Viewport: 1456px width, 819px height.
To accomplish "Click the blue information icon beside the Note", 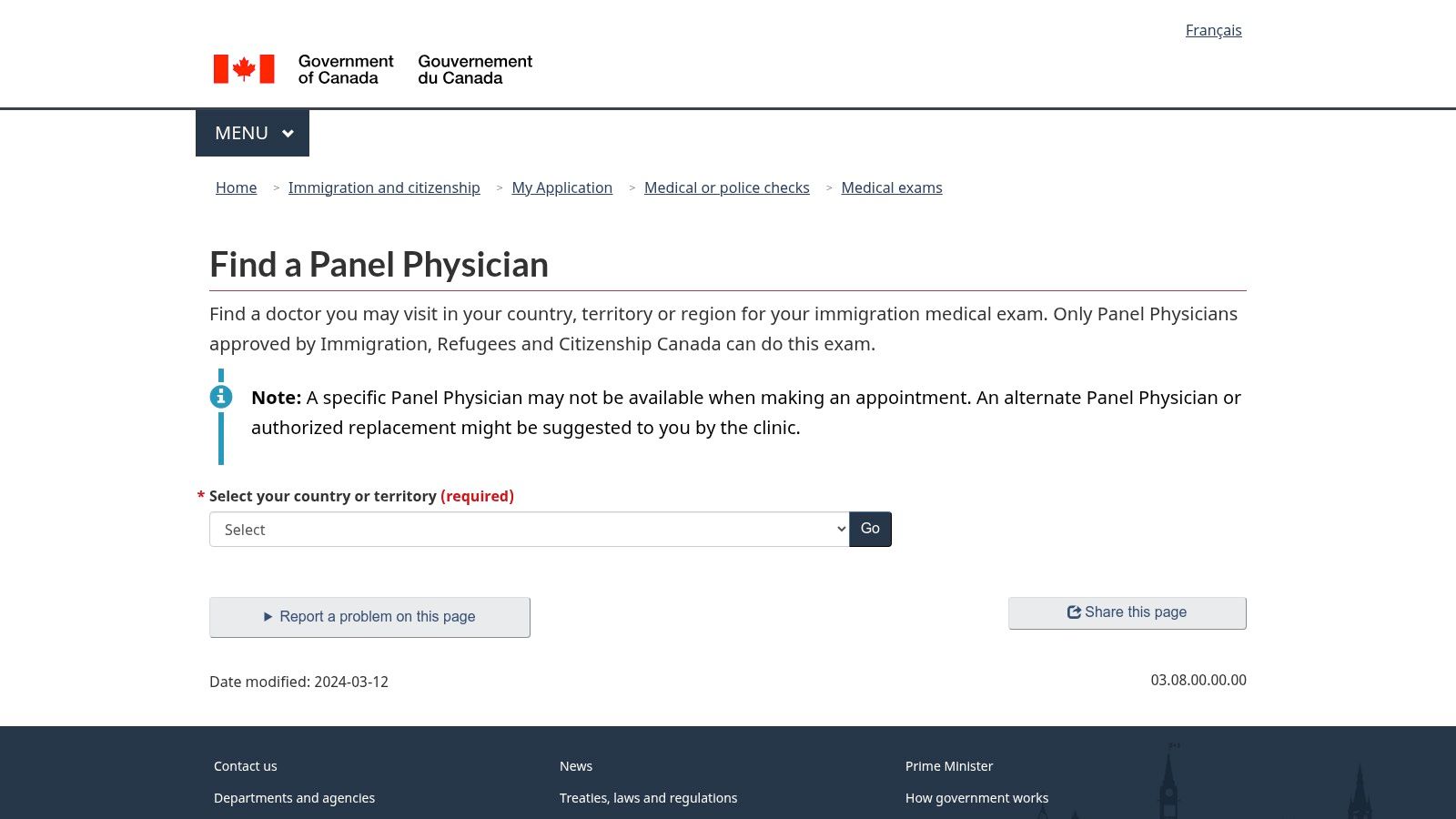I will [220, 396].
